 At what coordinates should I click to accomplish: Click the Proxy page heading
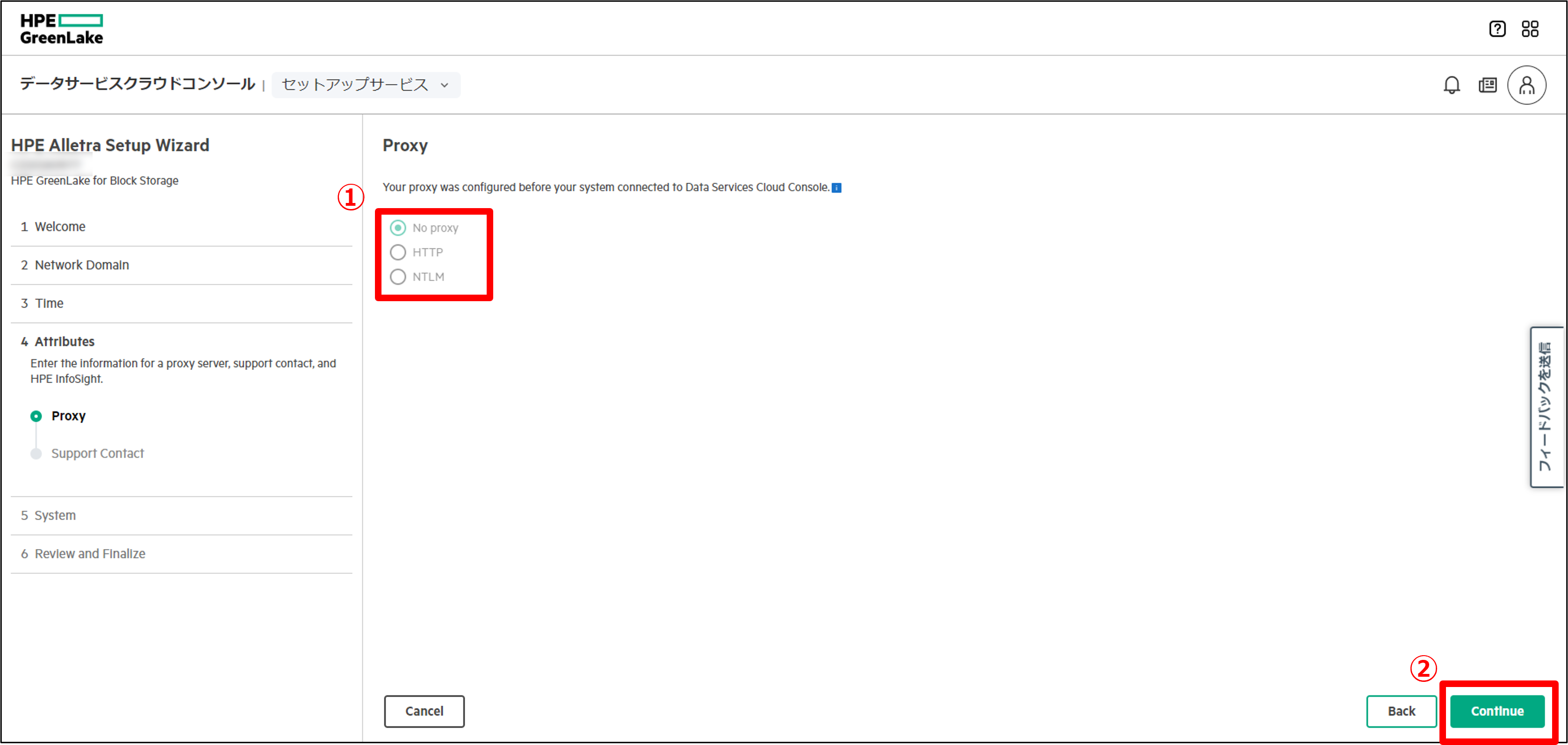pos(405,145)
